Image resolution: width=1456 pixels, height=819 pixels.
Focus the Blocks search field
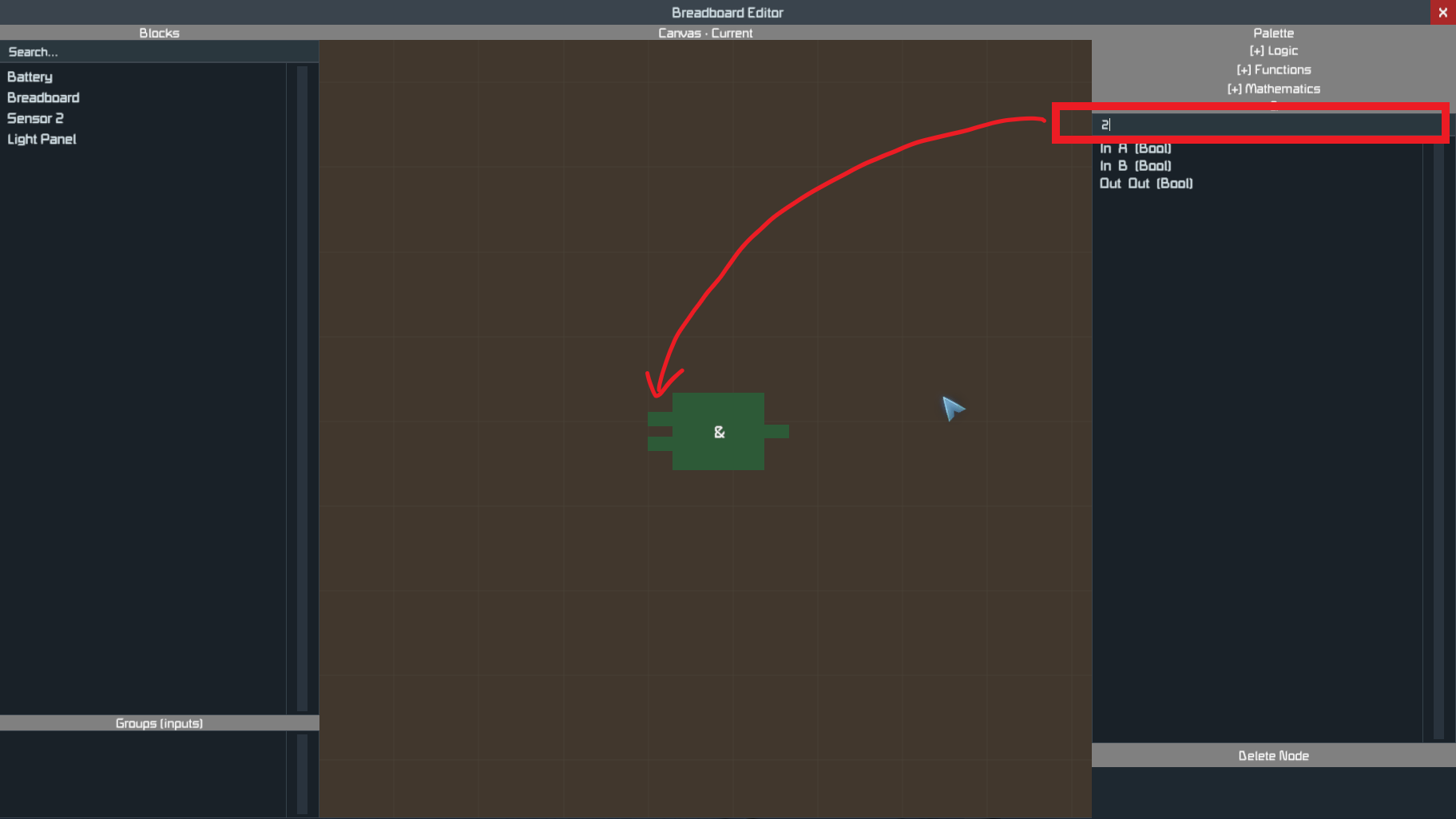coord(159,52)
